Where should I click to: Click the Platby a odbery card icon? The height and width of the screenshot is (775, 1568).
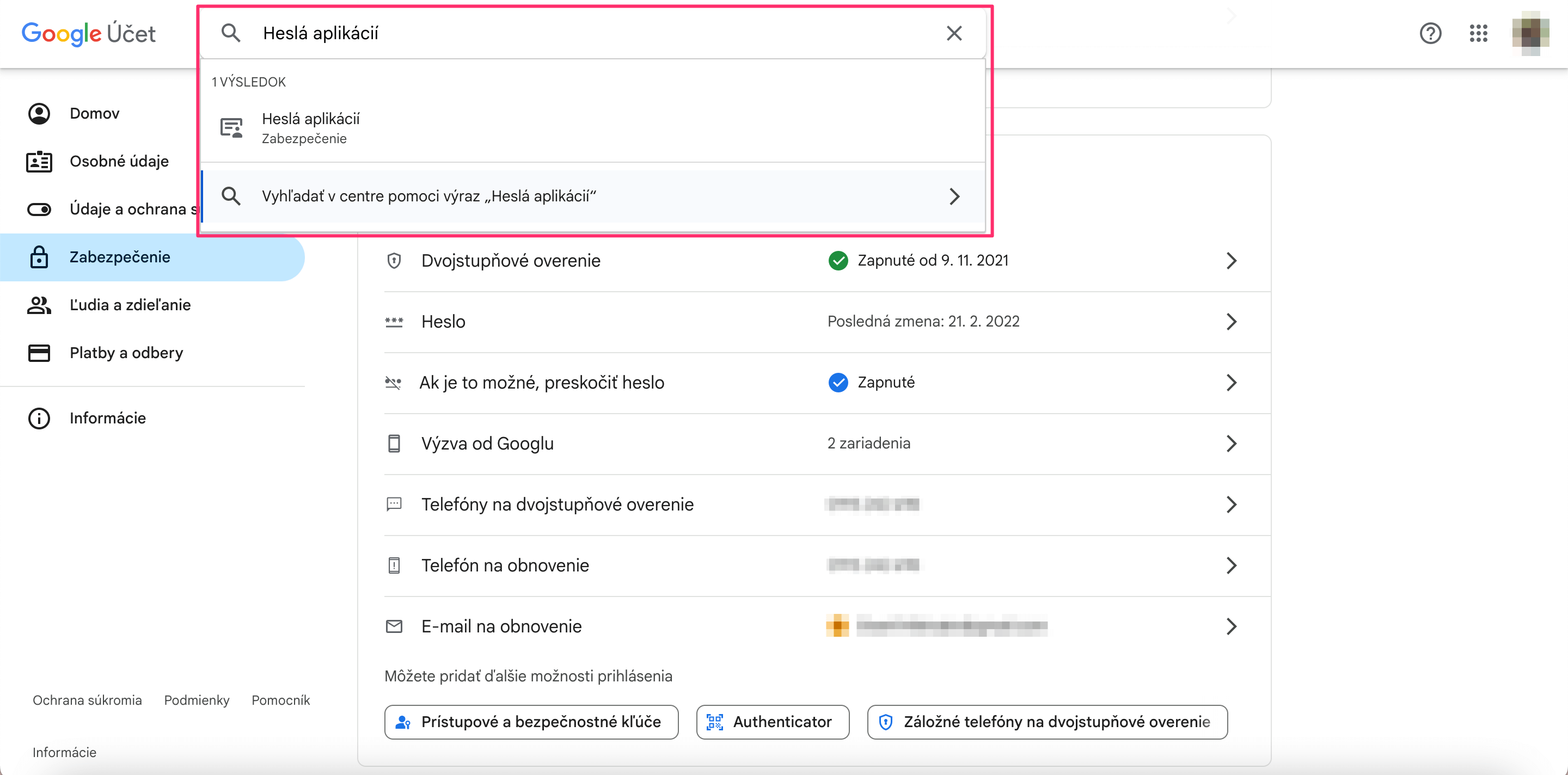pos(39,353)
